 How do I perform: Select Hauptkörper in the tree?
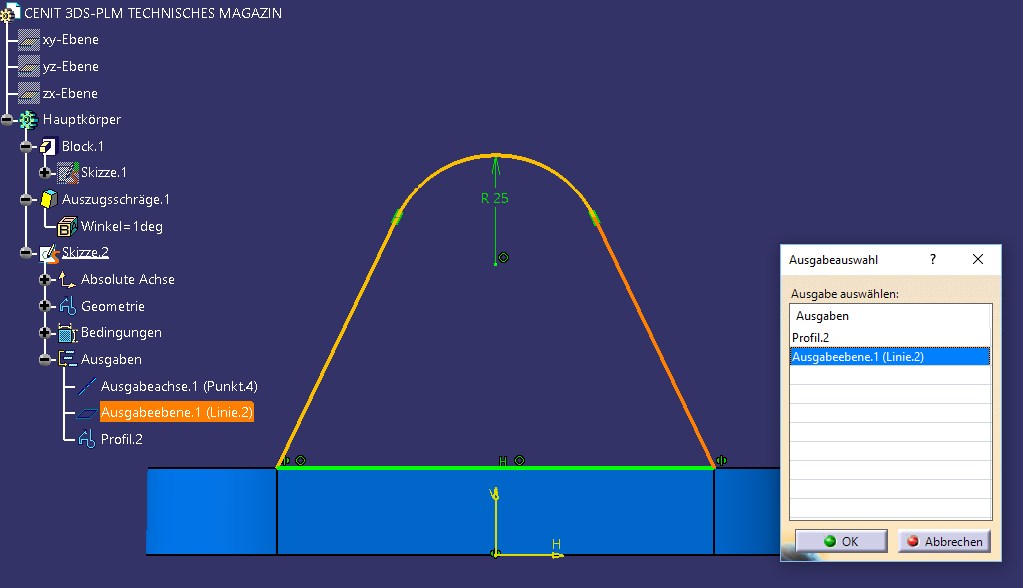coord(82,119)
